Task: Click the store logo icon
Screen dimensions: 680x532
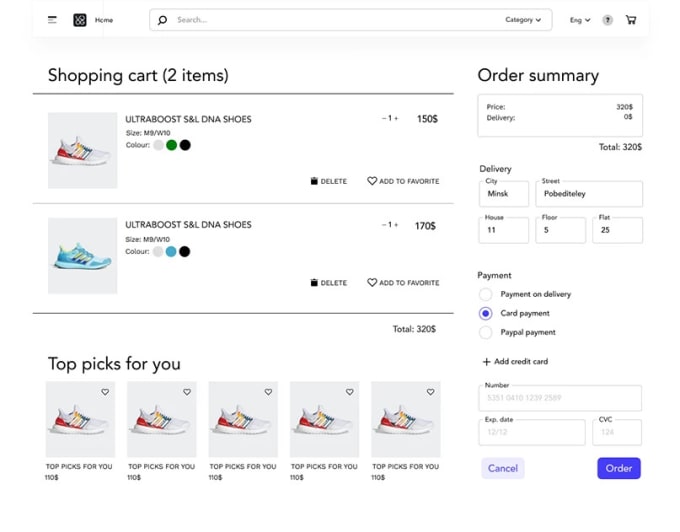Action: (x=80, y=20)
